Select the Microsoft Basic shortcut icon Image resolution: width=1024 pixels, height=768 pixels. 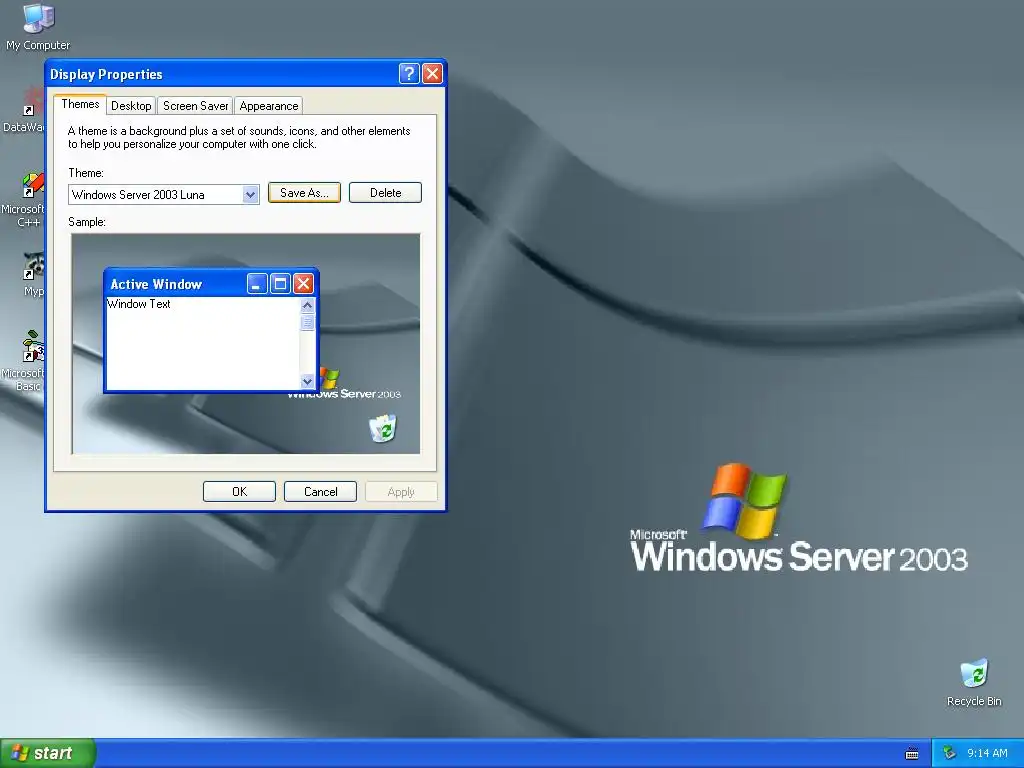coord(24,360)
